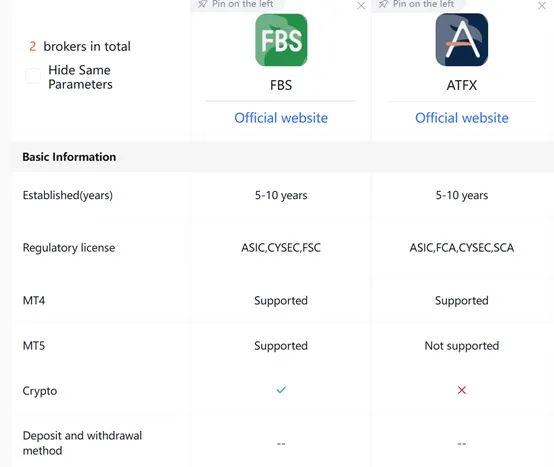Click FBS licenses ASIC,CYSEC,FSC

(281, 248)
